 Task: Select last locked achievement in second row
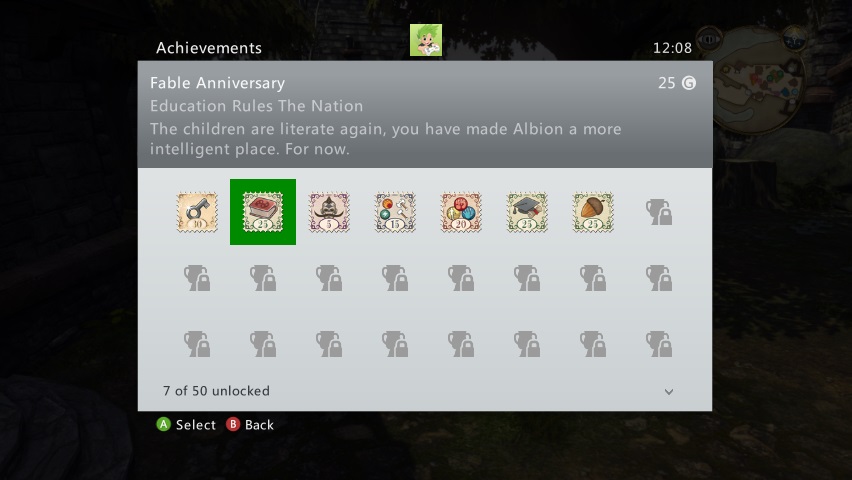[x=659, y=278]
